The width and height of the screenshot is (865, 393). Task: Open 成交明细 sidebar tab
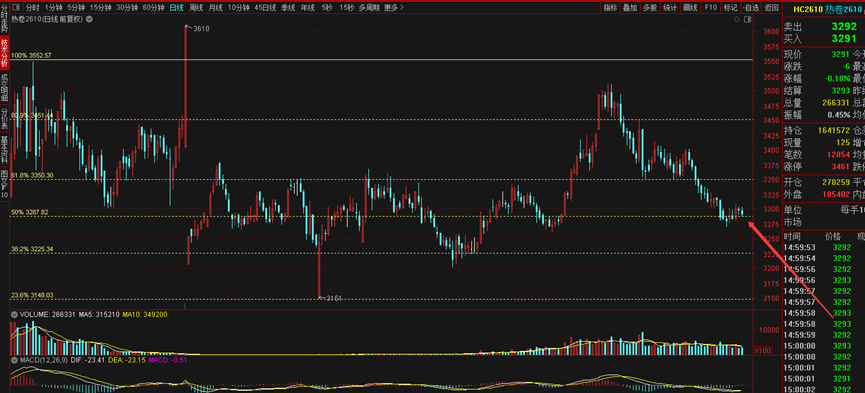click(x=4, y=87)
